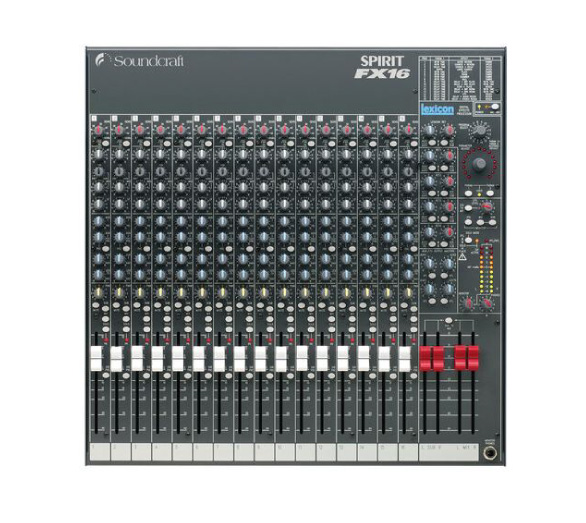Grab the SUB right red fader
The width and height of the screenshot is (586, 523).
(438, 359)
